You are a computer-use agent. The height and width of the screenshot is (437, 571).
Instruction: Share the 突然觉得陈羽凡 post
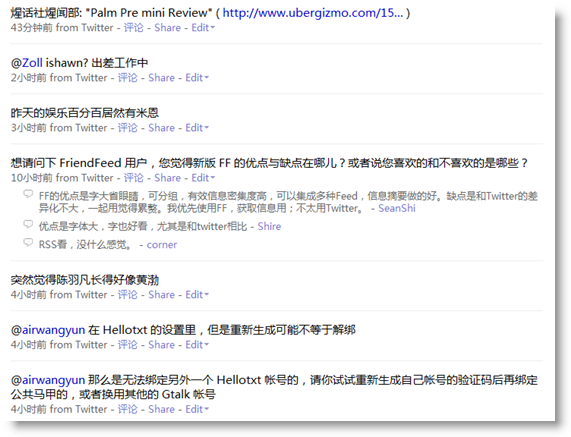(x=161, y=295)
